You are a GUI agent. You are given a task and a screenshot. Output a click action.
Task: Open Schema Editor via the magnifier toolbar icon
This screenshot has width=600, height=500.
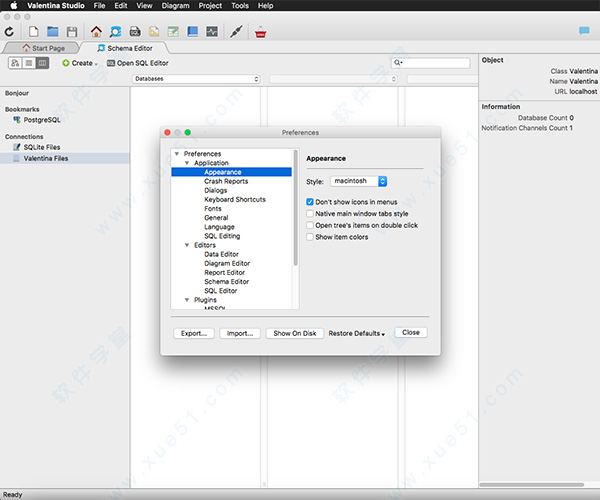point(115,32)
